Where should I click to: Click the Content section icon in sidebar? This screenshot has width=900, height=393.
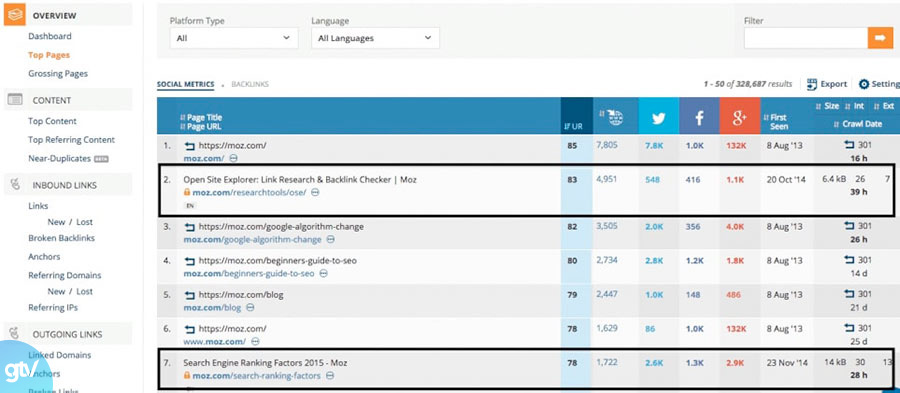[x=14, y=100]
